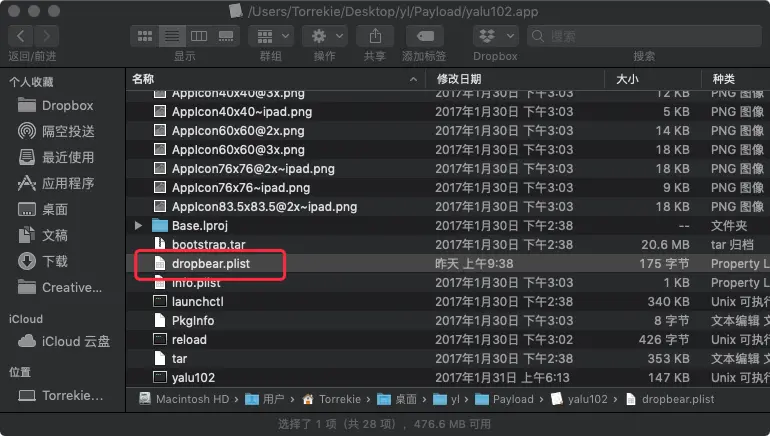
Task: Go to yl folder in path bar
Action: [x=446, y=399]
